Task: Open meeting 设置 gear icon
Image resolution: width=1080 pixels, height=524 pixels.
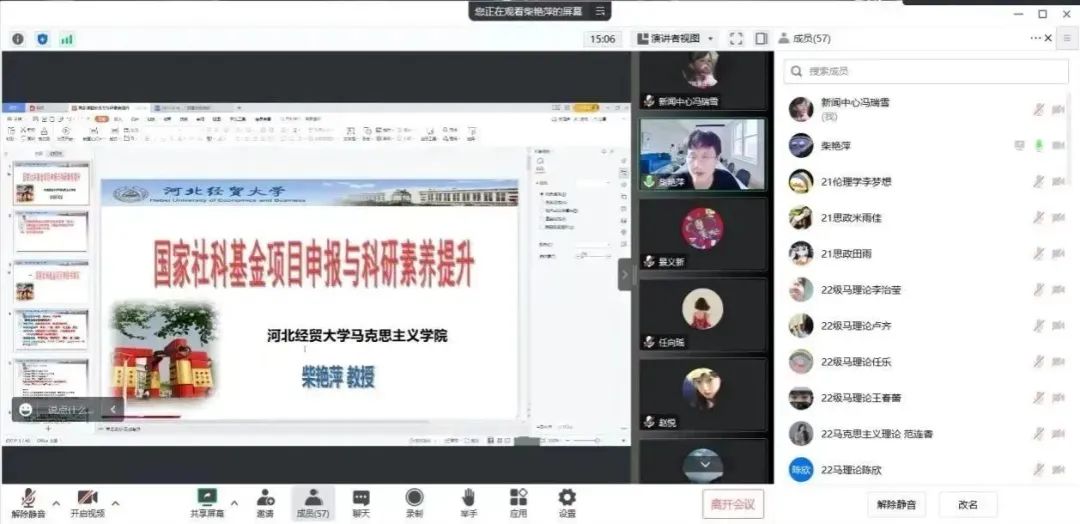Action: point(567,497)
